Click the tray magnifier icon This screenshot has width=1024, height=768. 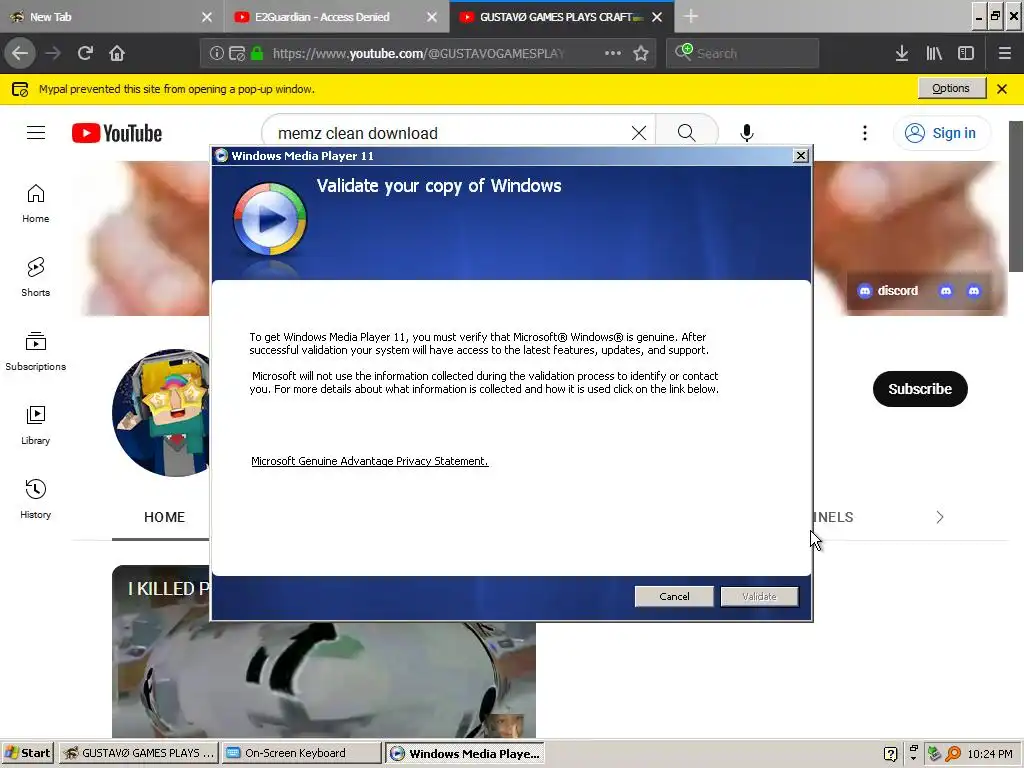pyautogui.click(x=953, y=754)
